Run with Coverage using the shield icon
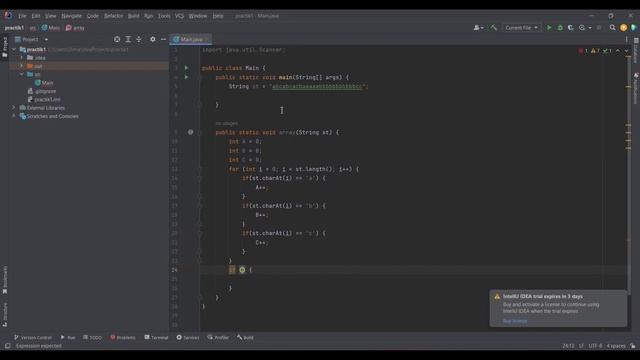 [571, 28]
